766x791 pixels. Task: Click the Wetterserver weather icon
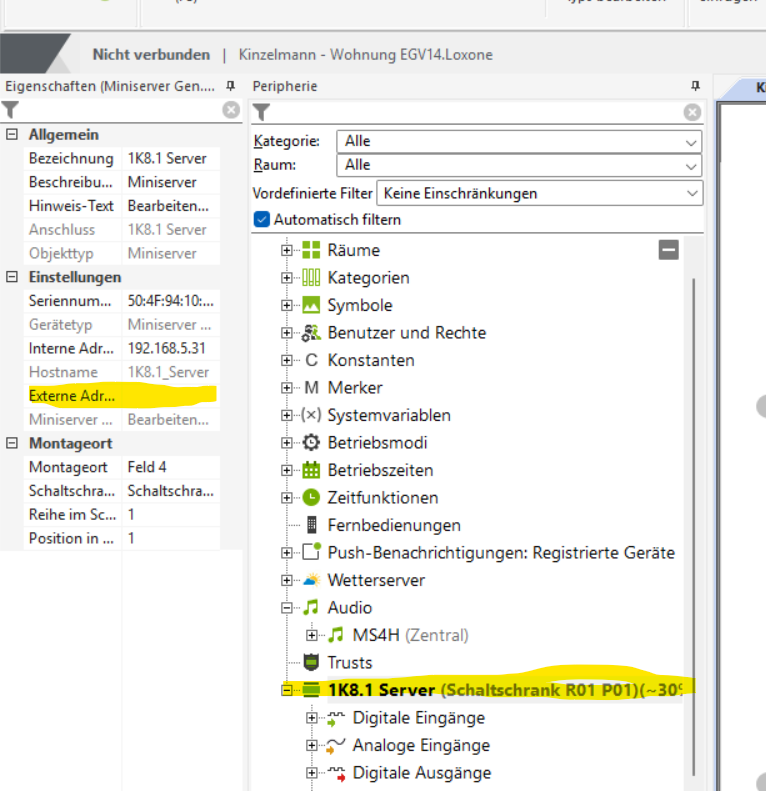click(311, 580)
